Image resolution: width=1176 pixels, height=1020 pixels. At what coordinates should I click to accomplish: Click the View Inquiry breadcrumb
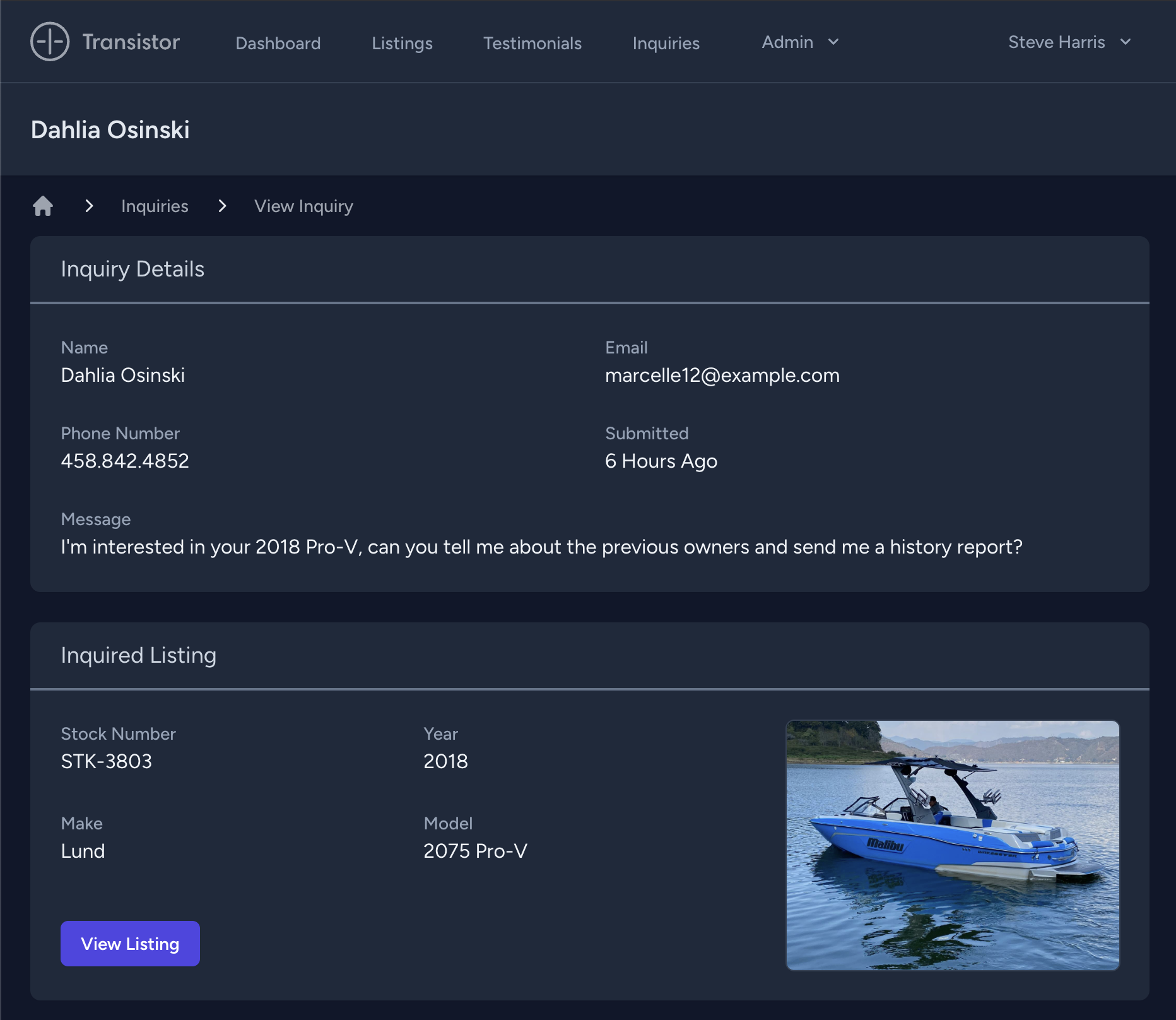[x=303, y=206]
